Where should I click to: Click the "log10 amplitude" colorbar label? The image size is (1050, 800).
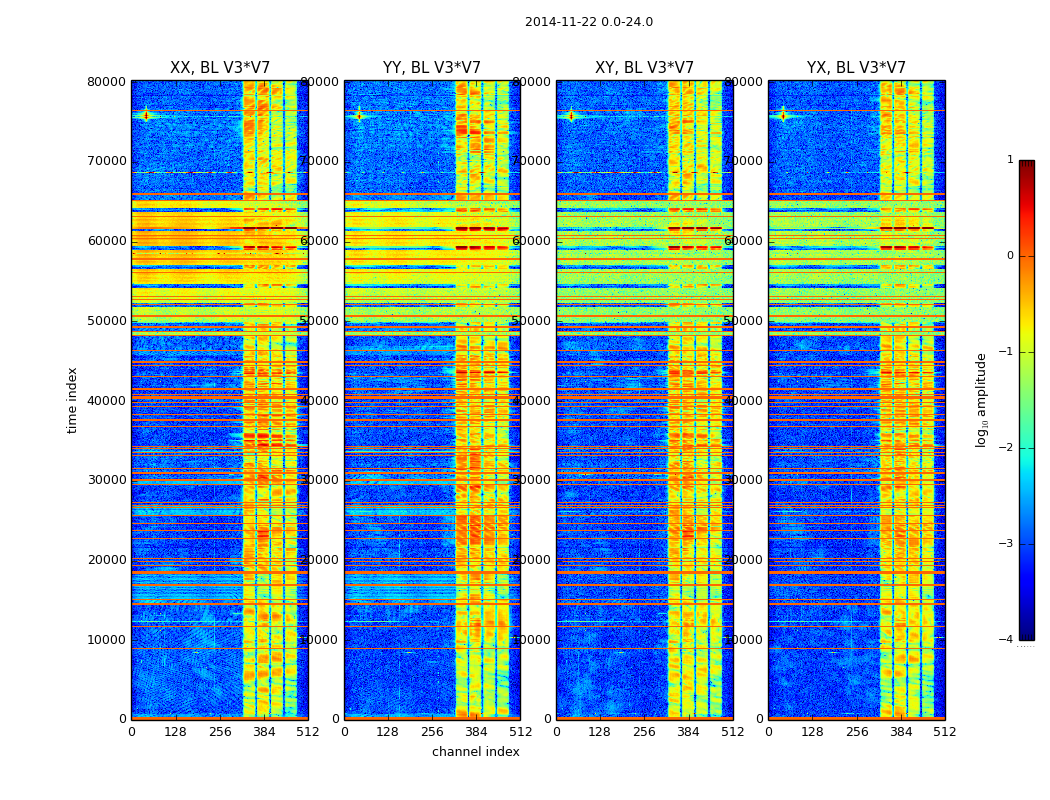tap(981, 400)
